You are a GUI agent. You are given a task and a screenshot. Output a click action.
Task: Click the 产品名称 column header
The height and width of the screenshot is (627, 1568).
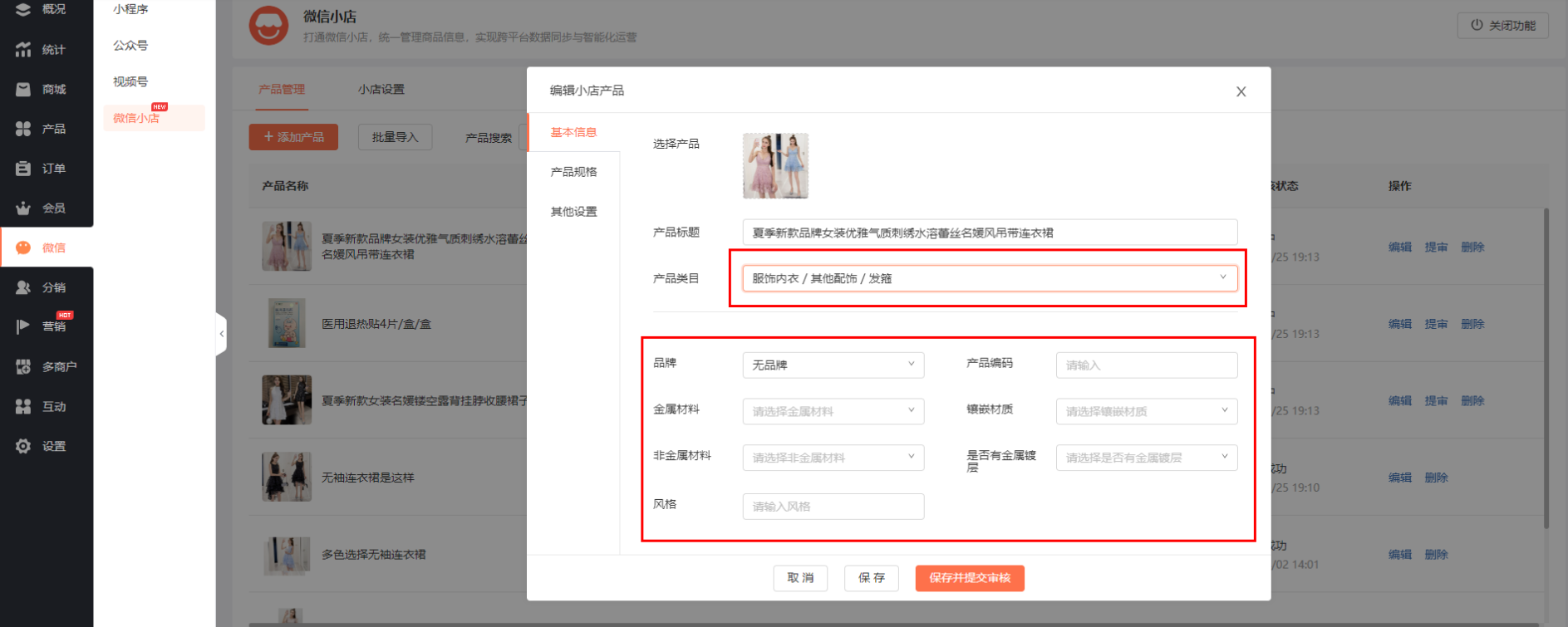coord(285,186)
